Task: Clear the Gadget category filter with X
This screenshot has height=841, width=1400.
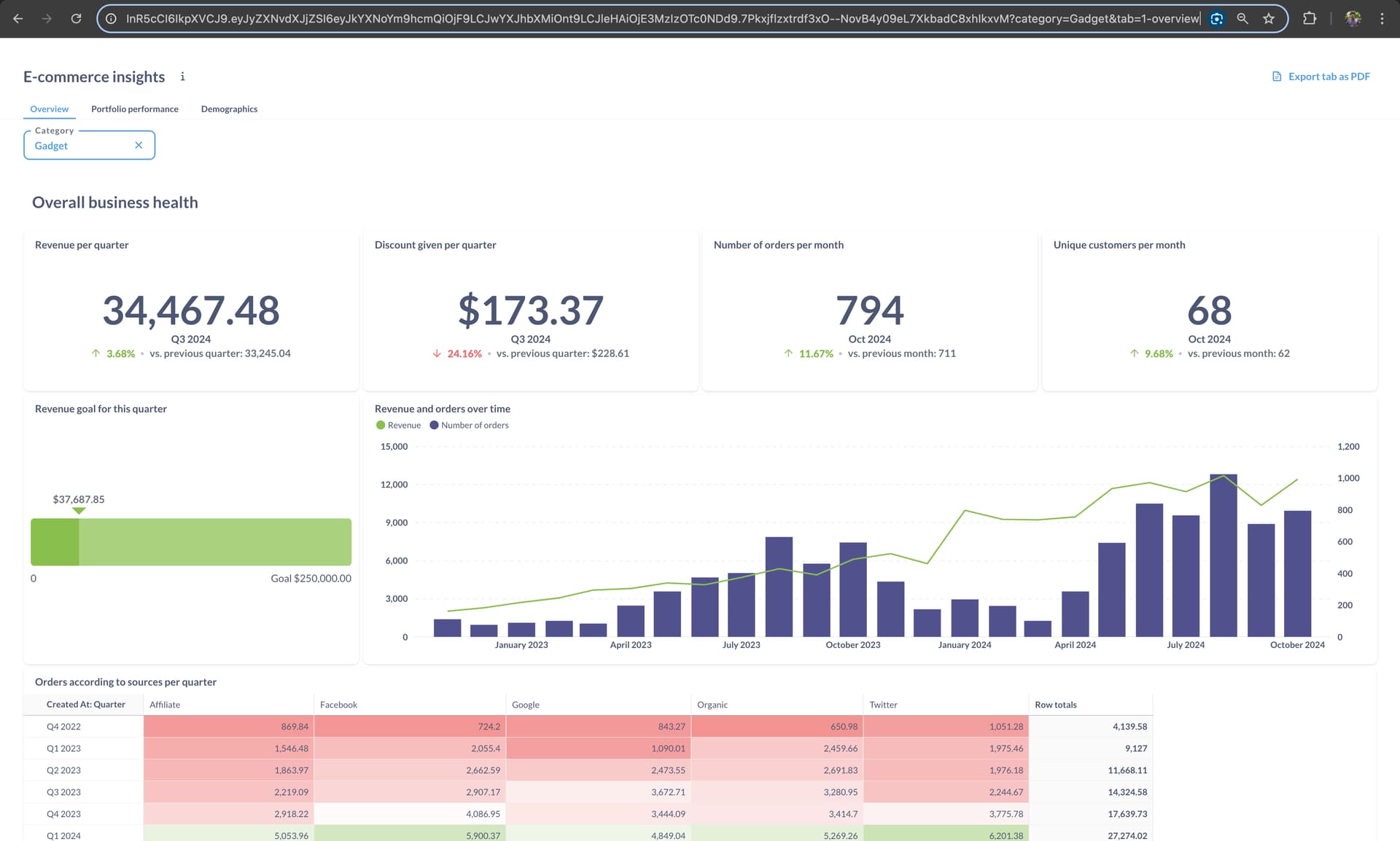Action: tap(139, 145)
